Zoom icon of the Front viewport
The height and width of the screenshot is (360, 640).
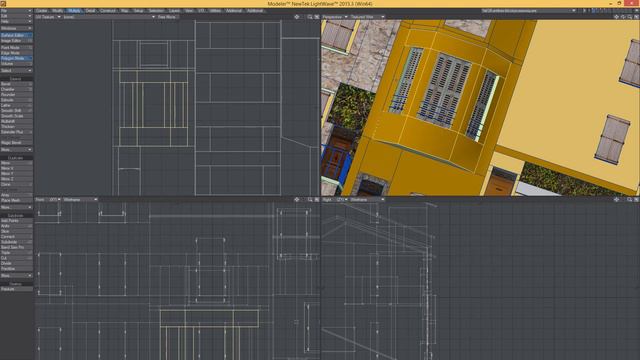click(310, 200)
